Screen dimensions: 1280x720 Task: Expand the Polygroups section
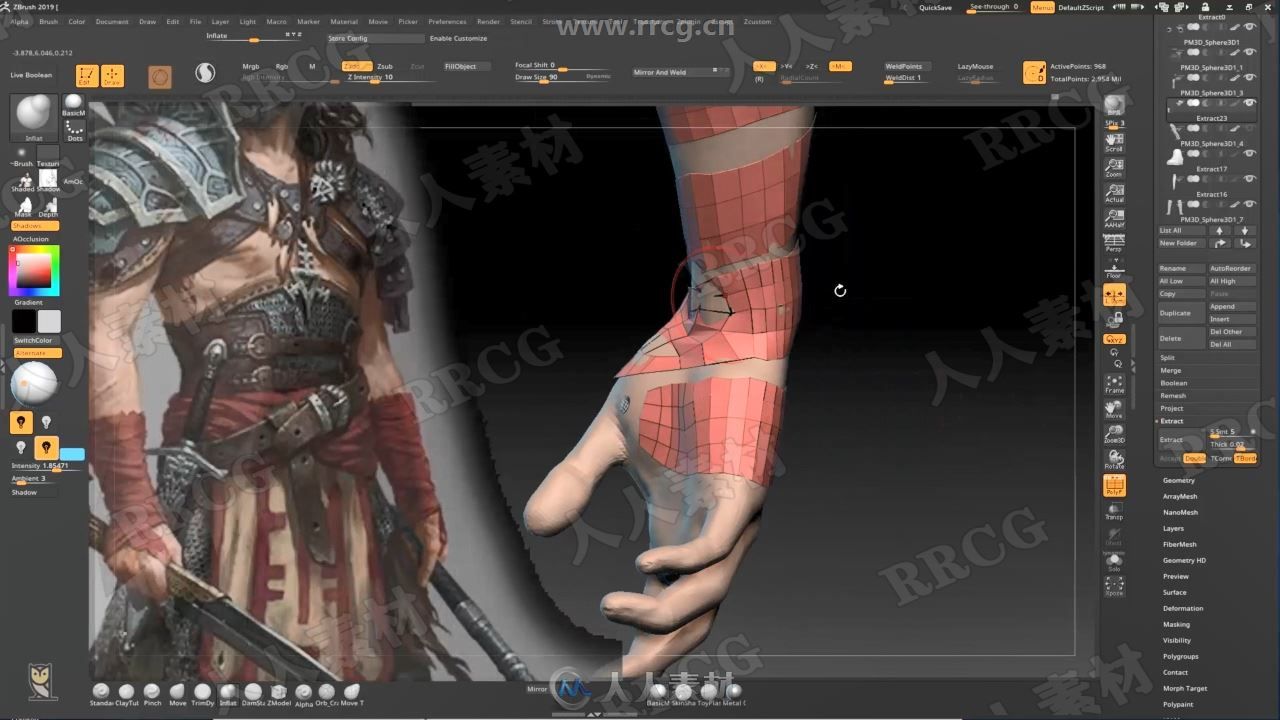point(1180,656)
